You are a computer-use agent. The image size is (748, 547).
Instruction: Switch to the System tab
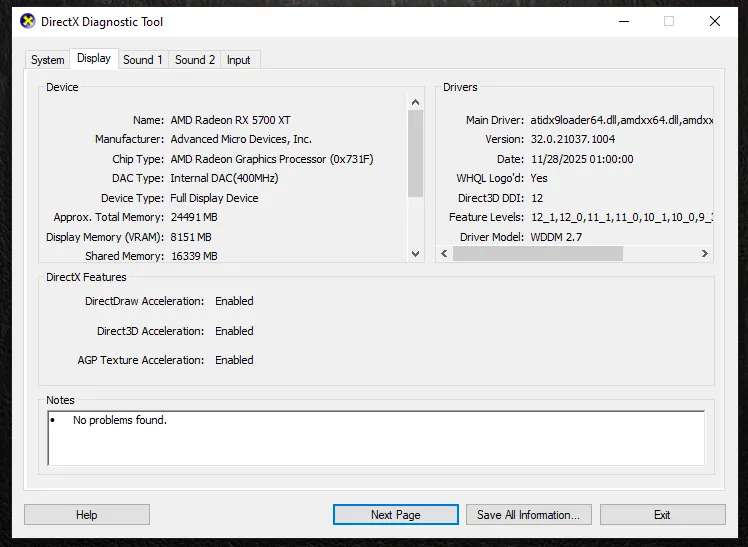tap(48, 60)
